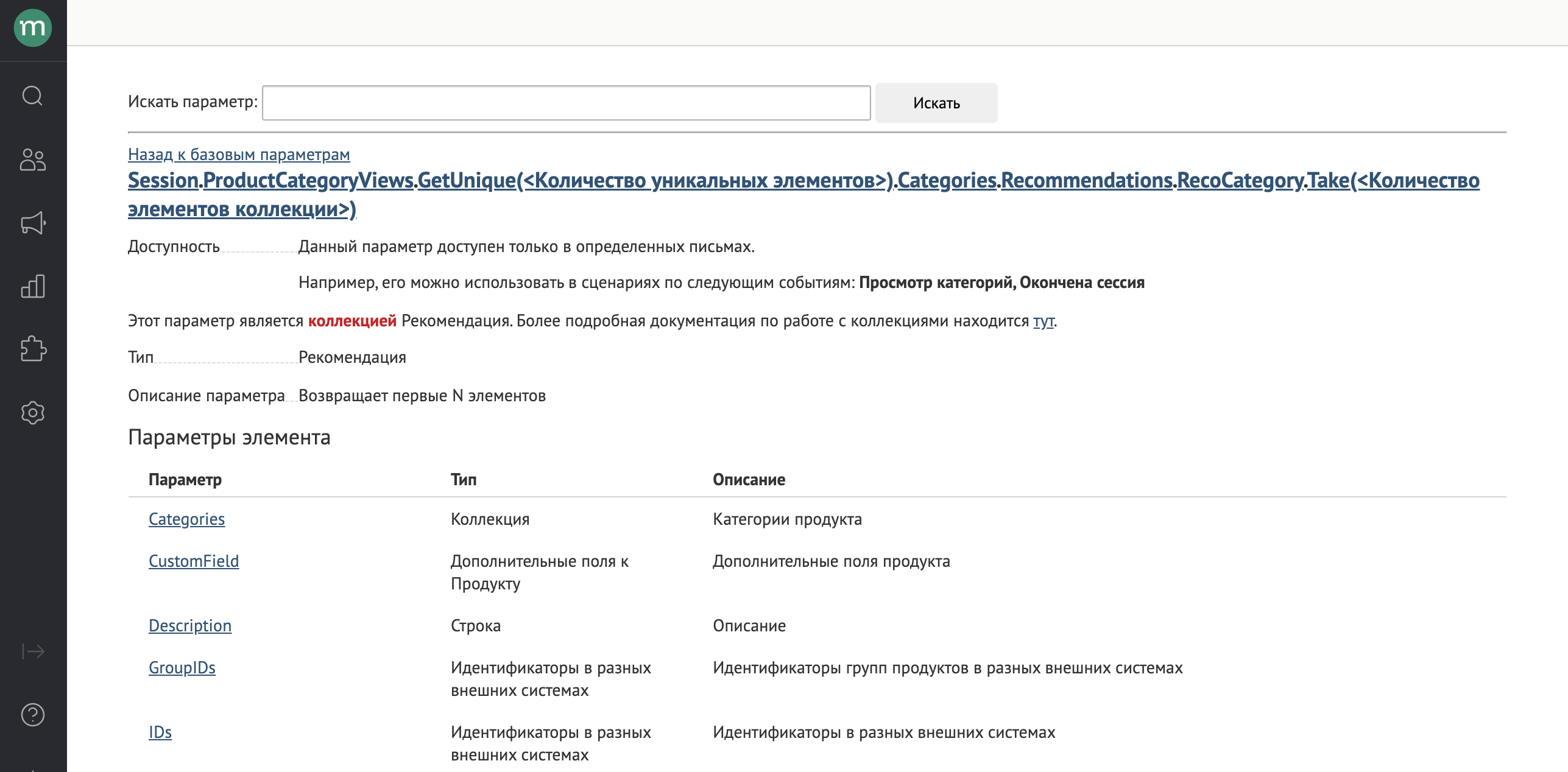The image size is (1568, 772).
Task: Click the 'Строка' type cell
Action: click(x=476, y=626)
